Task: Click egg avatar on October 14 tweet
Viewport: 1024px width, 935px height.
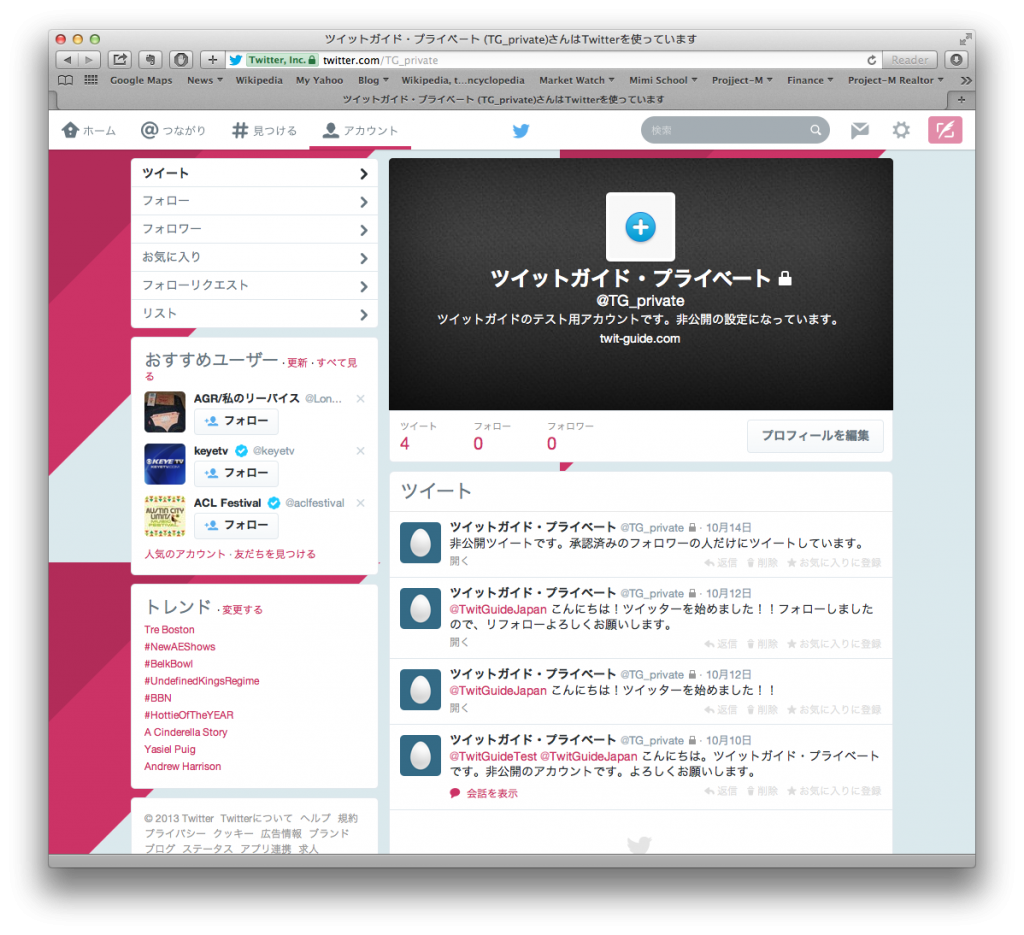Action: point(420,543)
